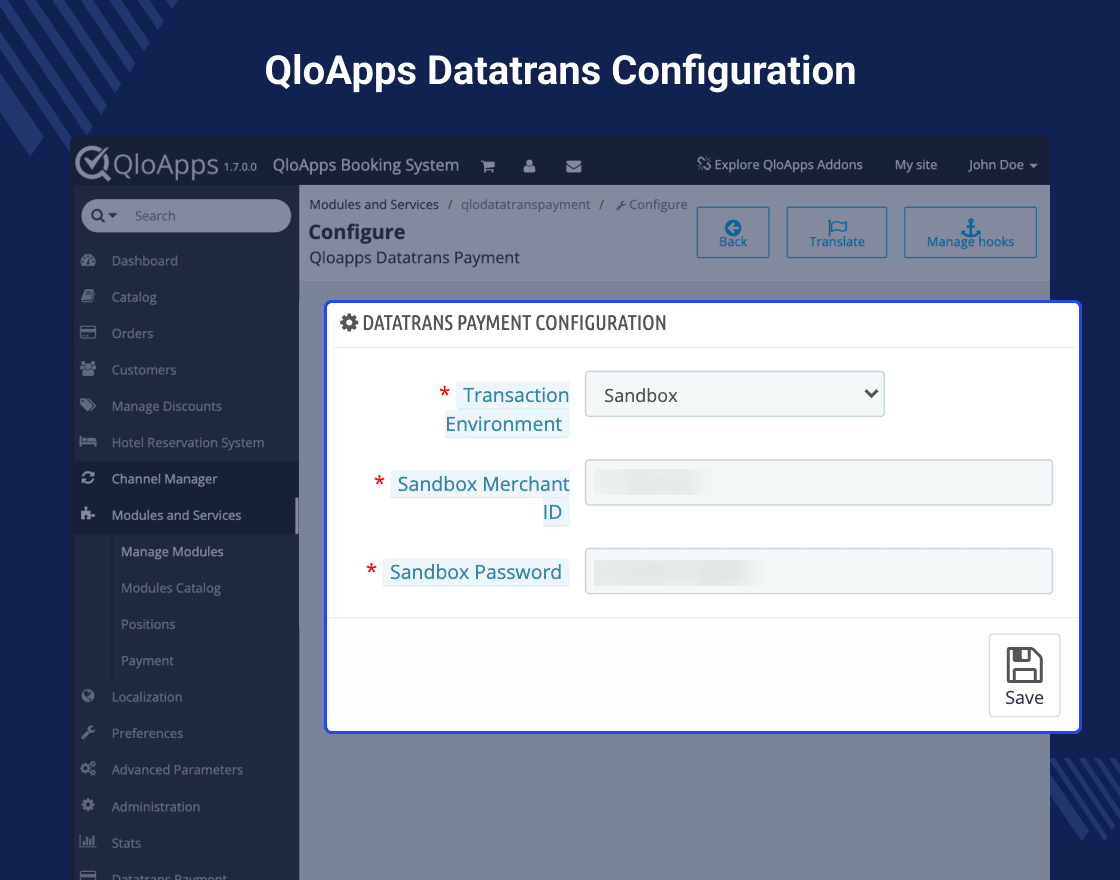Click the Sandbox Merchant ID field
1120x880 pixels.
tap(819, 483)
